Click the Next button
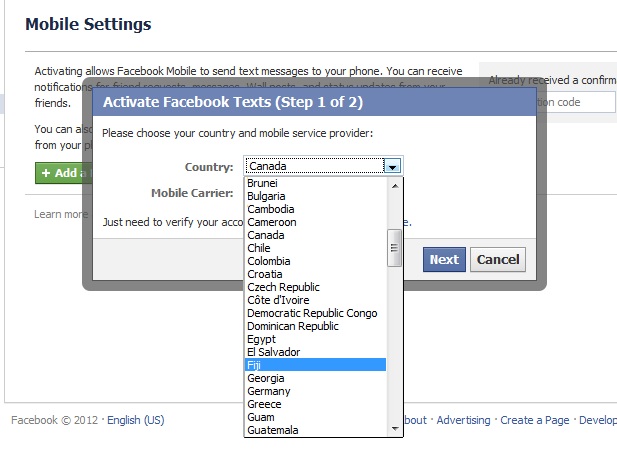The width and height of the screenshot is (617, 459). pos(444,260)
